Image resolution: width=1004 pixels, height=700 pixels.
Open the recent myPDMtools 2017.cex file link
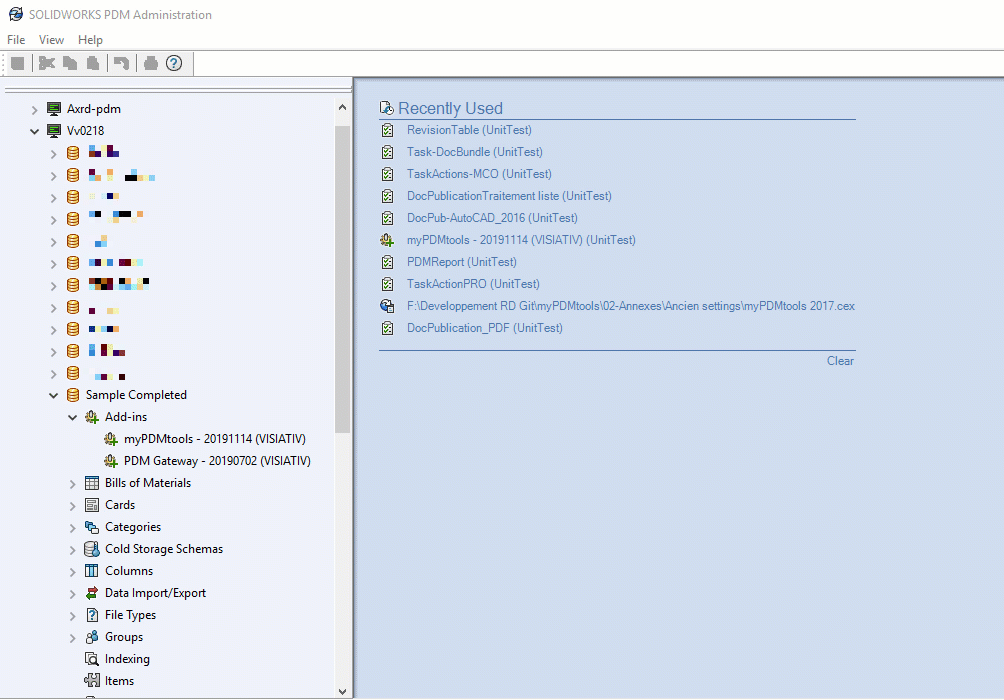click(630, 306)
